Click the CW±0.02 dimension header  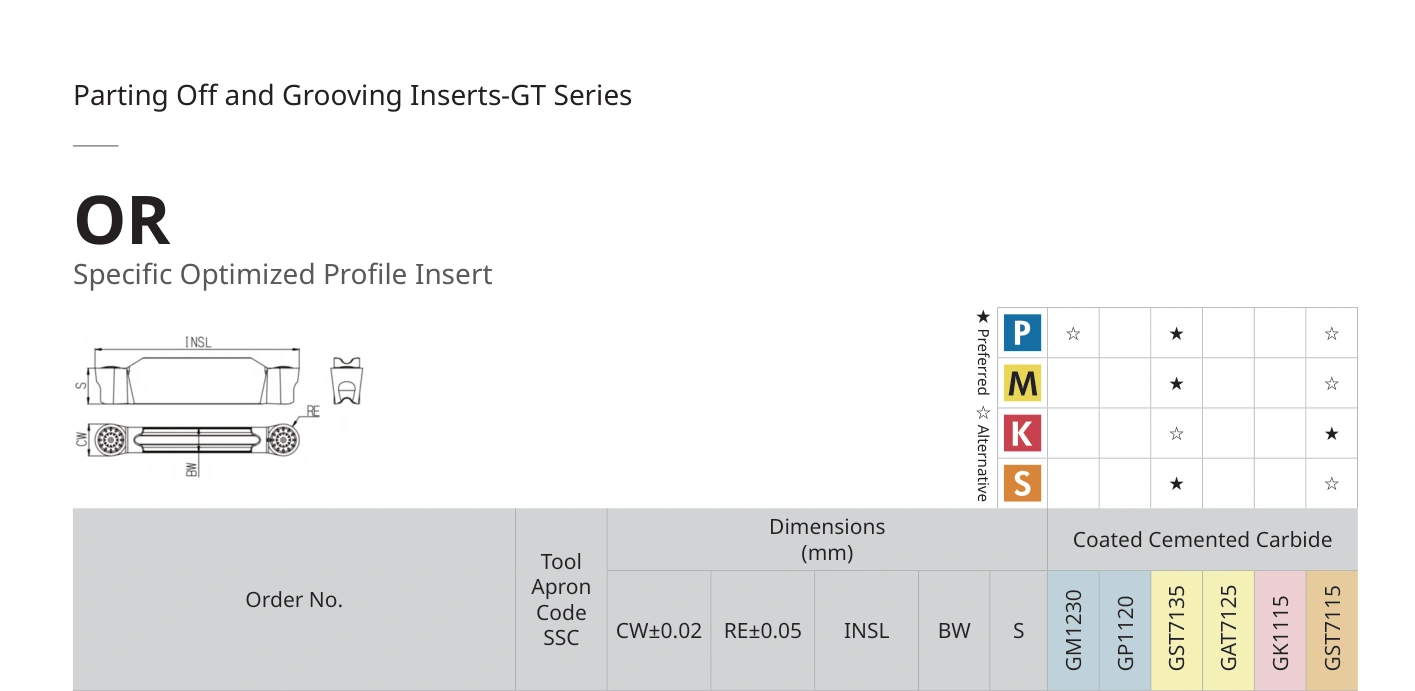click(x=659, y=631)
